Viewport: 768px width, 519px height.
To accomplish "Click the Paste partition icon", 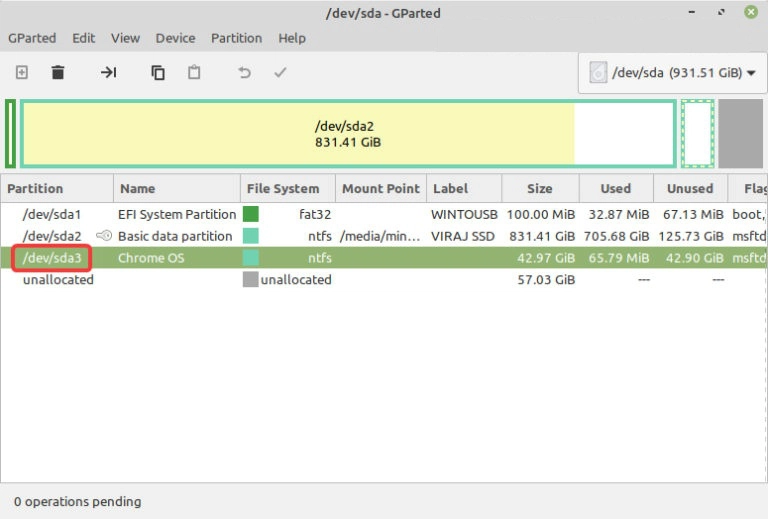I will click(194, 73).
